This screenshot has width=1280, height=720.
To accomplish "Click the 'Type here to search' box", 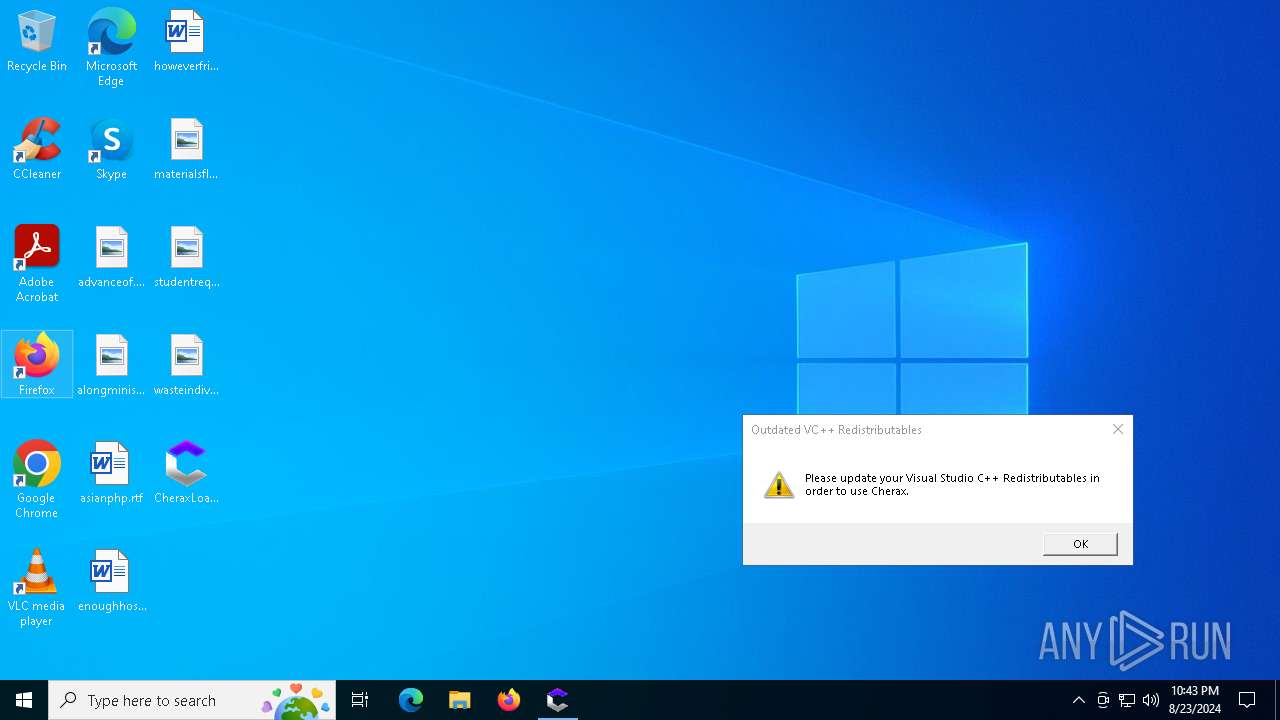I will (192, 700).
